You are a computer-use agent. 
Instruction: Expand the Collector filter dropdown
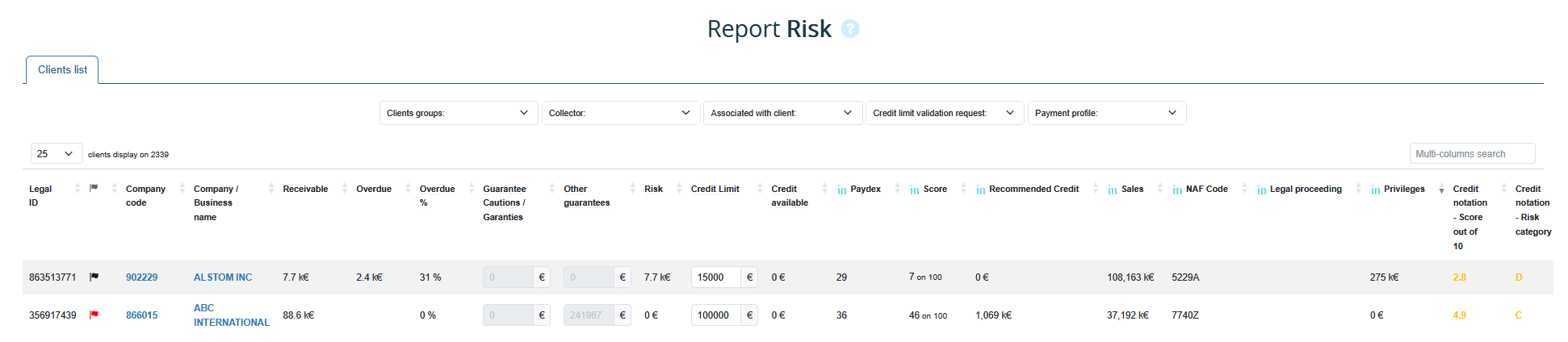pyautogui.click(x=619, y=113)
